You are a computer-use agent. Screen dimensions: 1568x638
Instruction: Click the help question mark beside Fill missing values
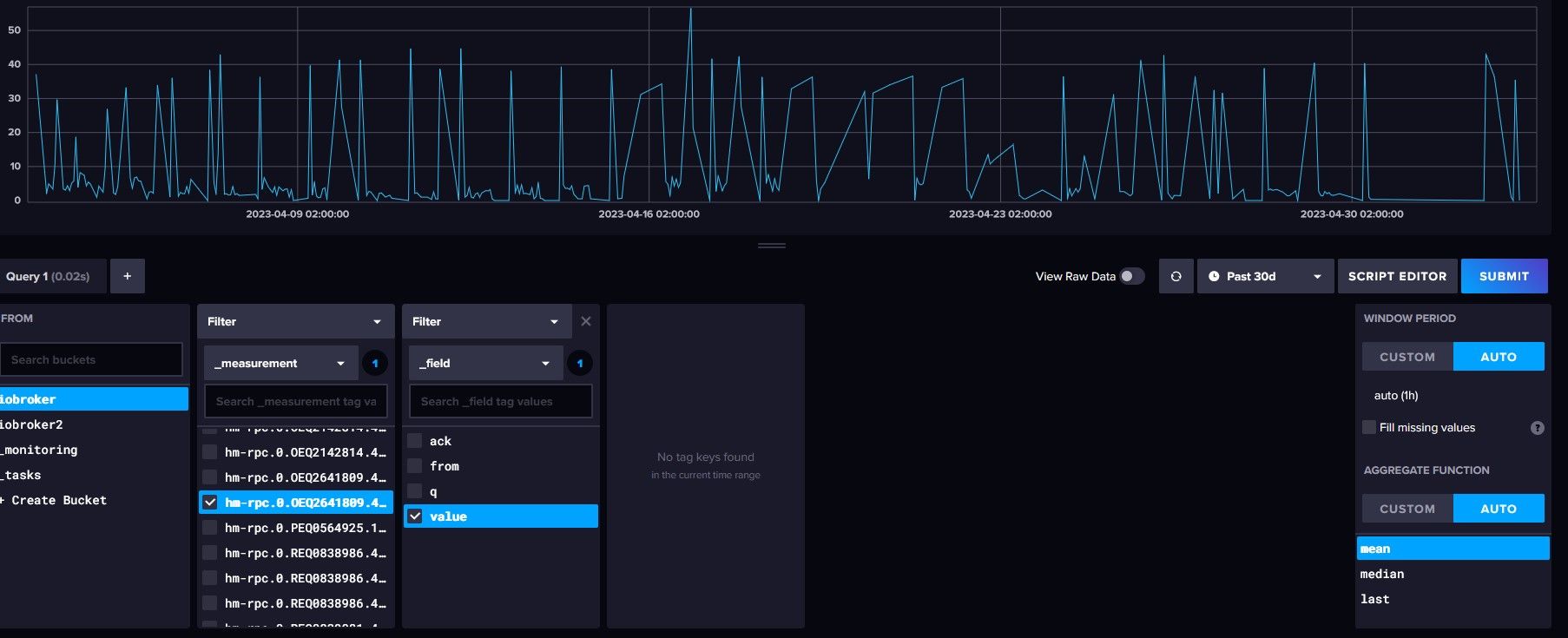click(1537, 428)
